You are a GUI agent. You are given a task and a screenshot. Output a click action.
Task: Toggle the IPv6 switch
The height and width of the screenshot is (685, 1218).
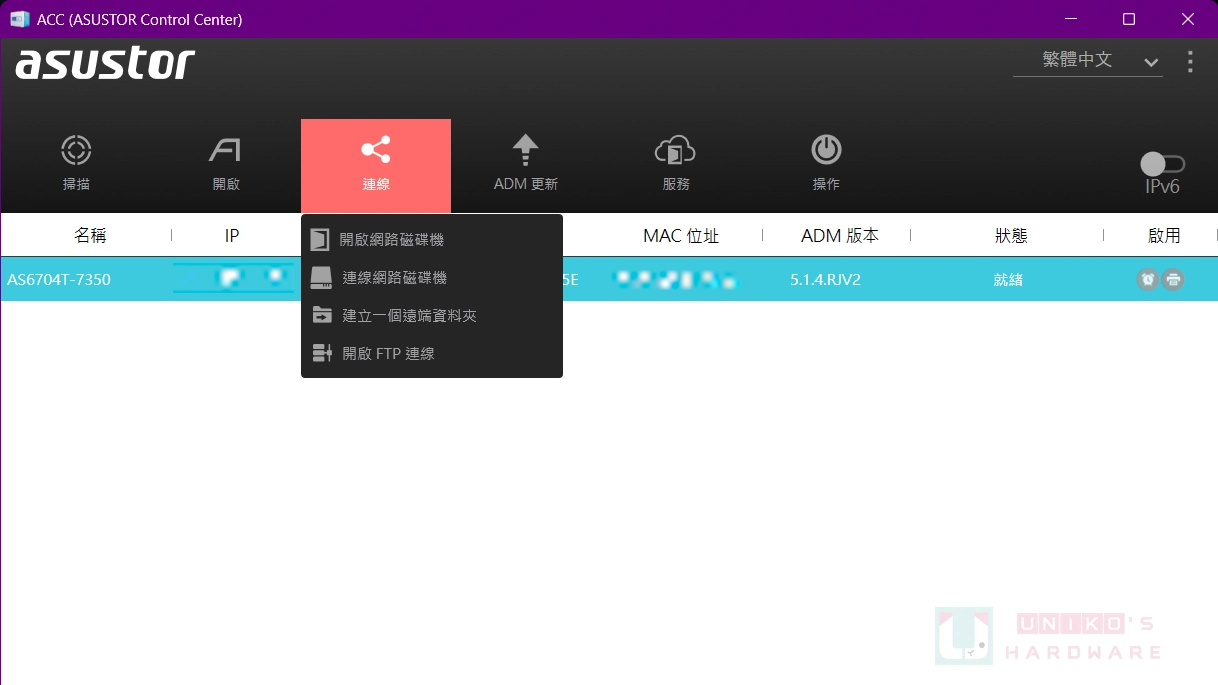tap(1163, 163)
